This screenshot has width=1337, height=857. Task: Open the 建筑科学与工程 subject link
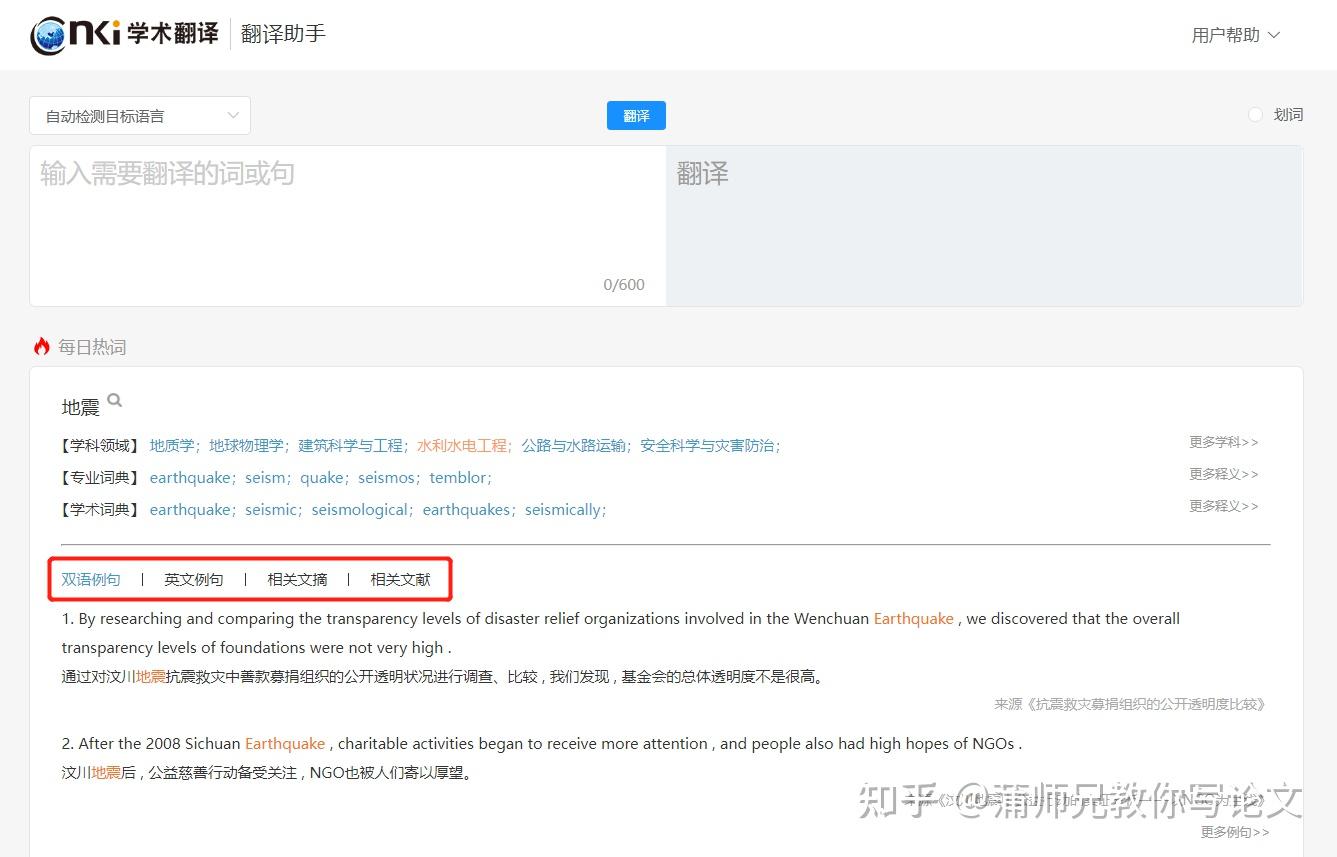point(350,446)
